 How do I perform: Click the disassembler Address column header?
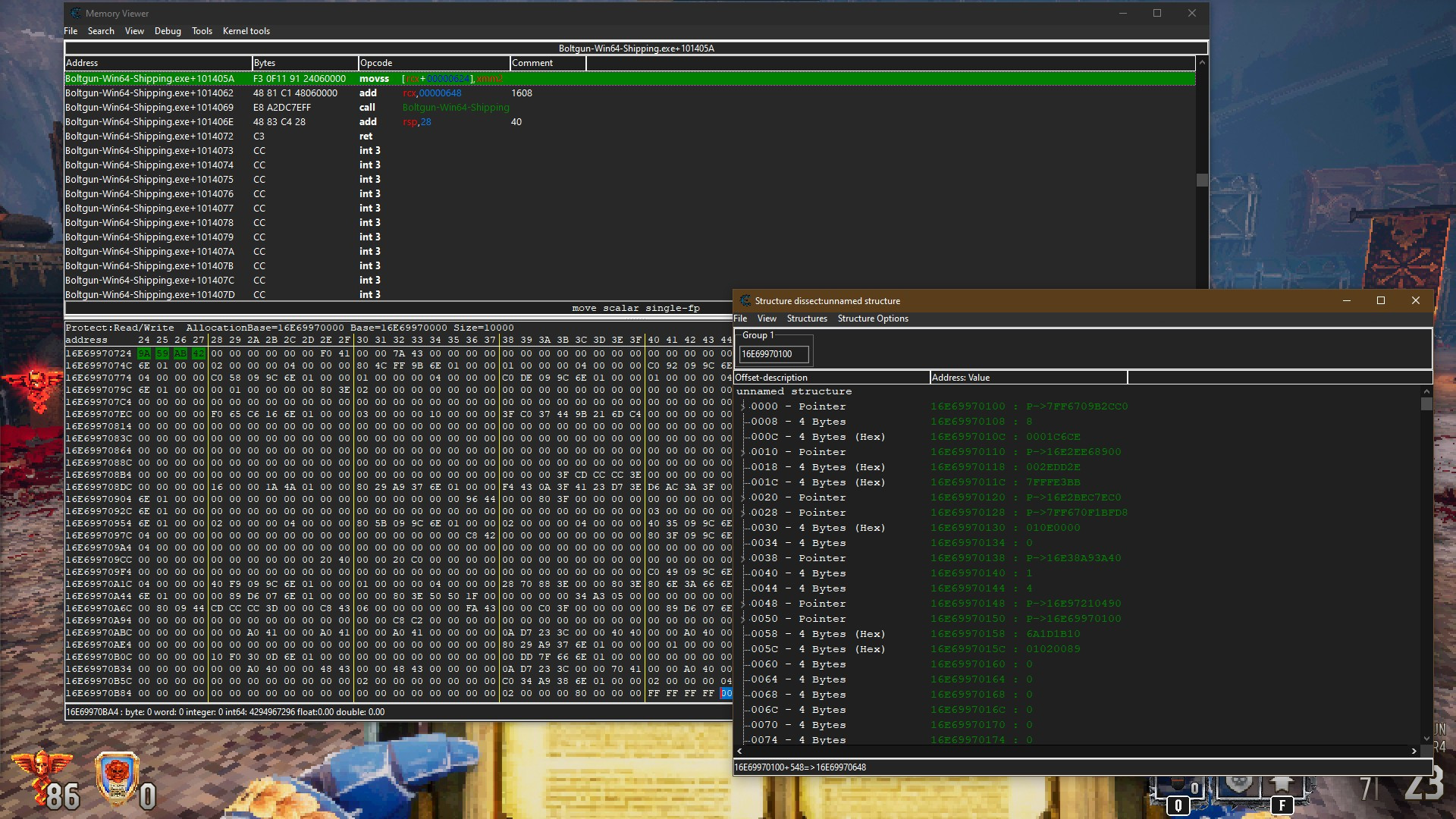(158, 63)
